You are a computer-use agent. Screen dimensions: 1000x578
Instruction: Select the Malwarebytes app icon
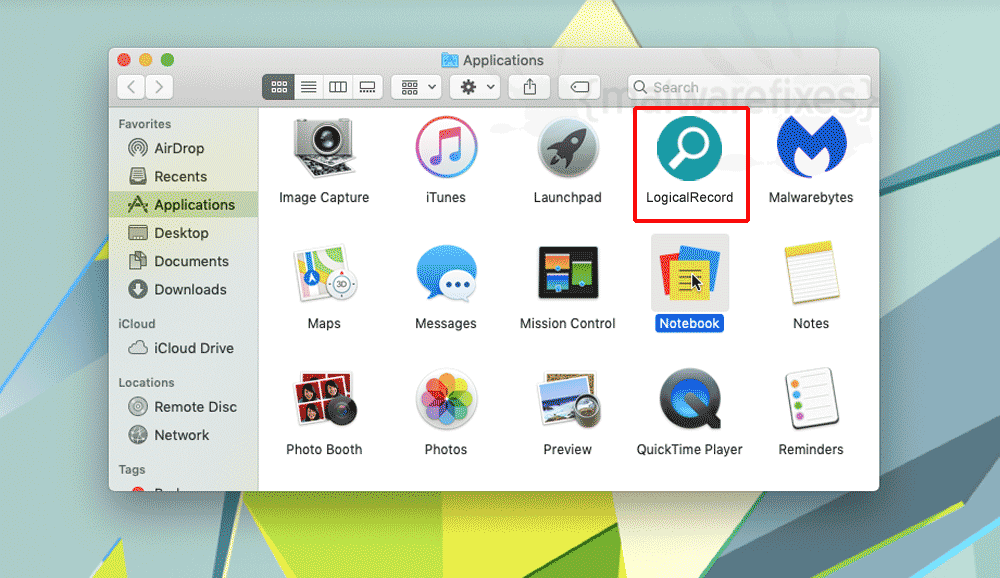coord(811,147)
